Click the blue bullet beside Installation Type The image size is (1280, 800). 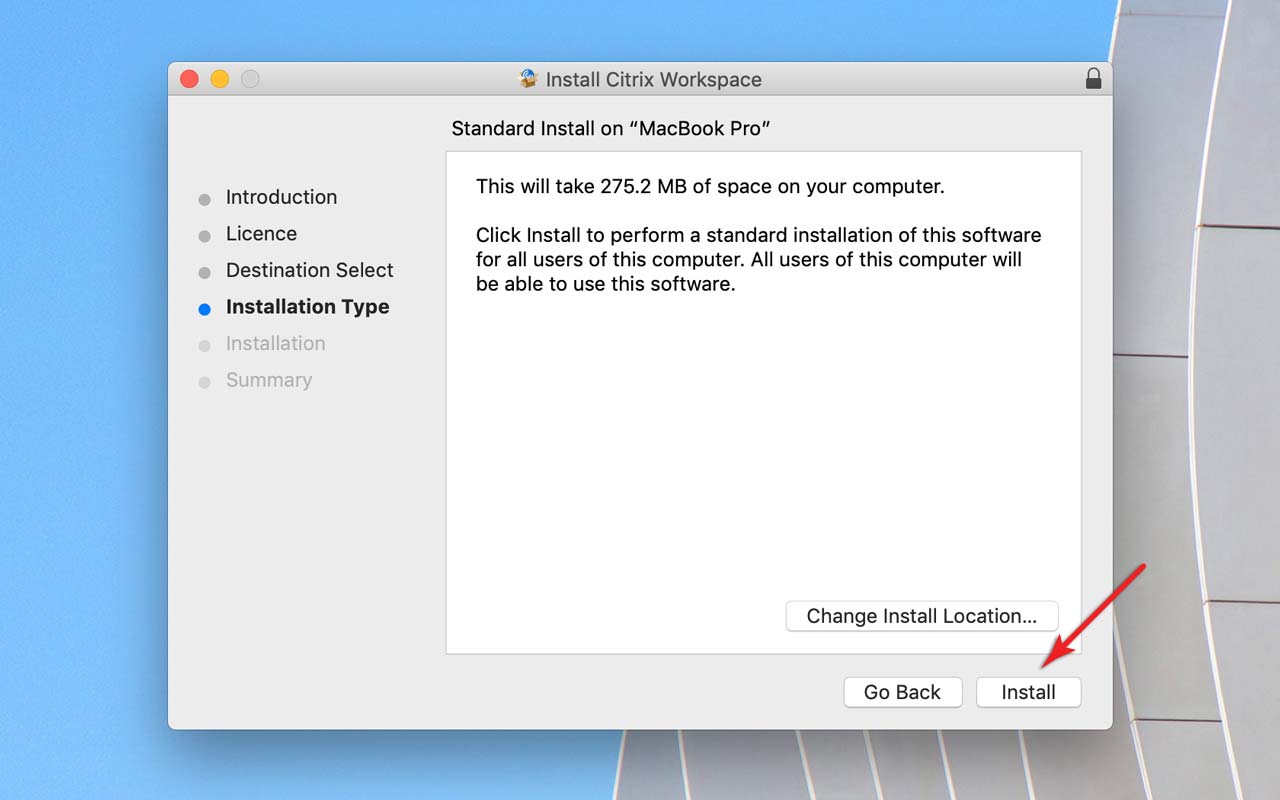click(205, 309)
